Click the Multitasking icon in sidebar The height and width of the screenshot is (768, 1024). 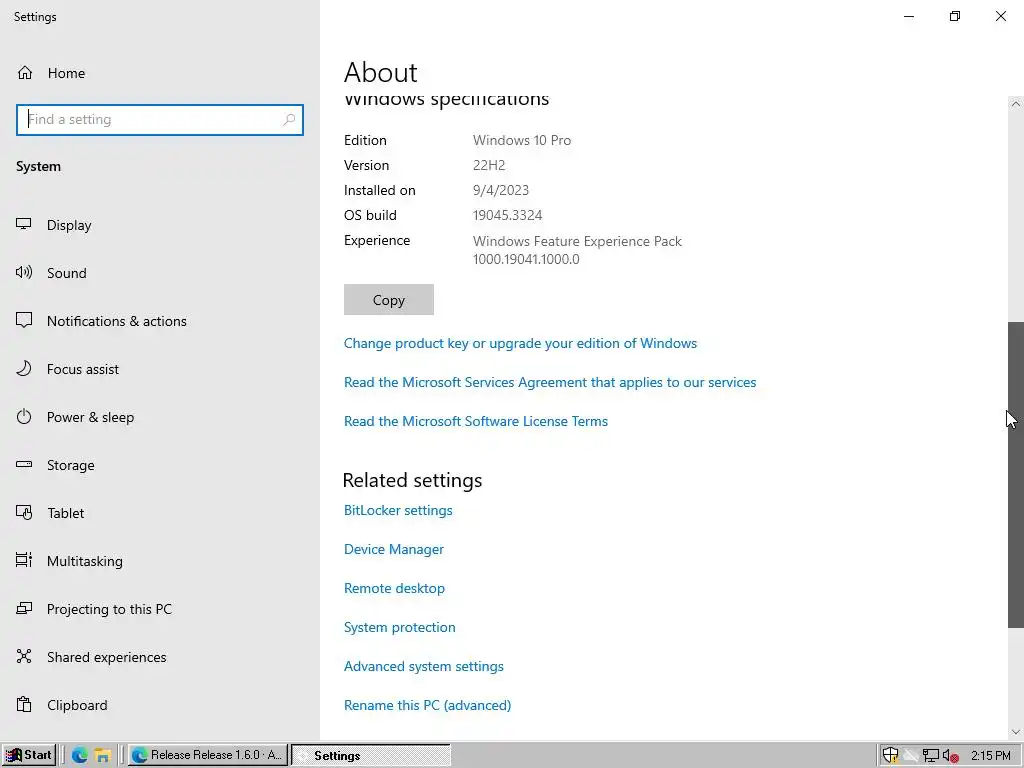(x=24, y=560)
